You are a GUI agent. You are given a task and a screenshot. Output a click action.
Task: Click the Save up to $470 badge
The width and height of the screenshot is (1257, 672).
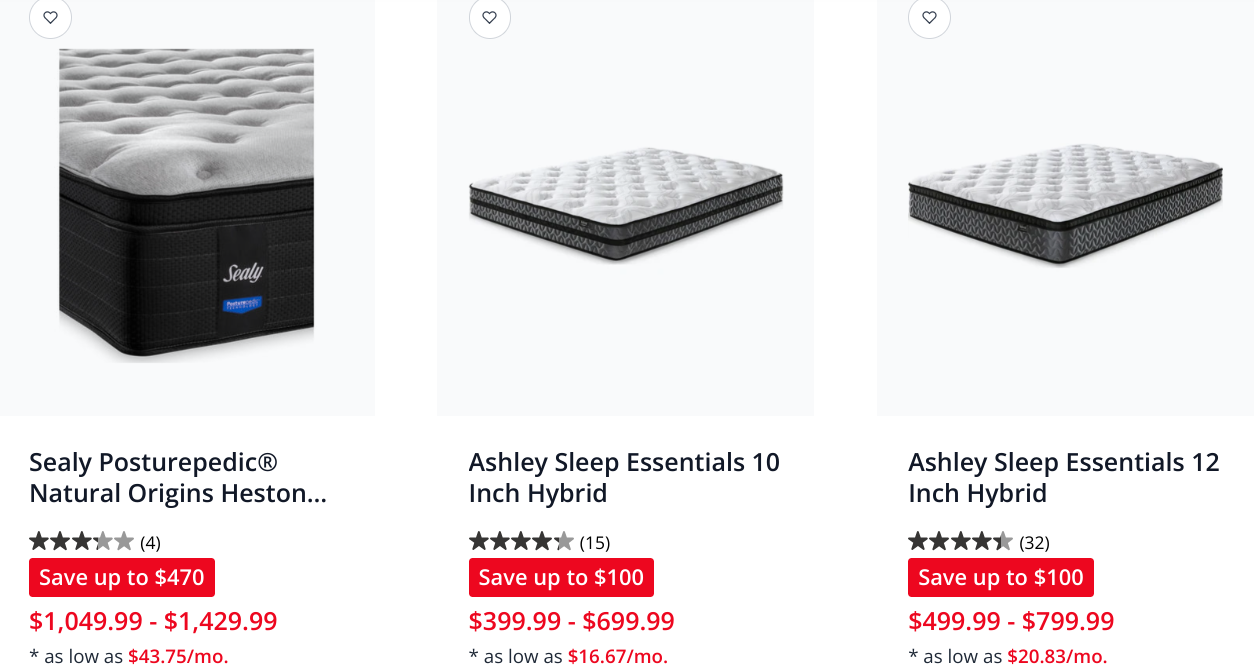click(122, 578)
